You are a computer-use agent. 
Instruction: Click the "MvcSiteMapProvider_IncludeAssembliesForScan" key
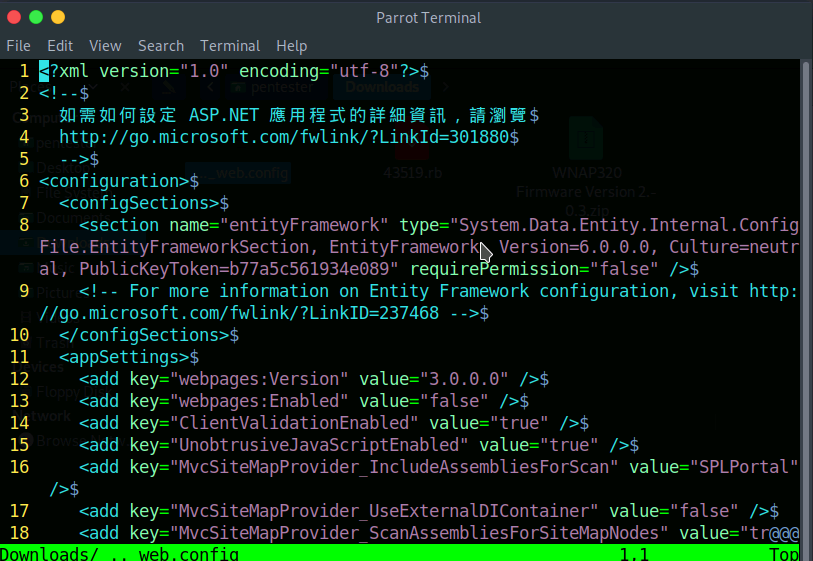[x=394, y=467]
